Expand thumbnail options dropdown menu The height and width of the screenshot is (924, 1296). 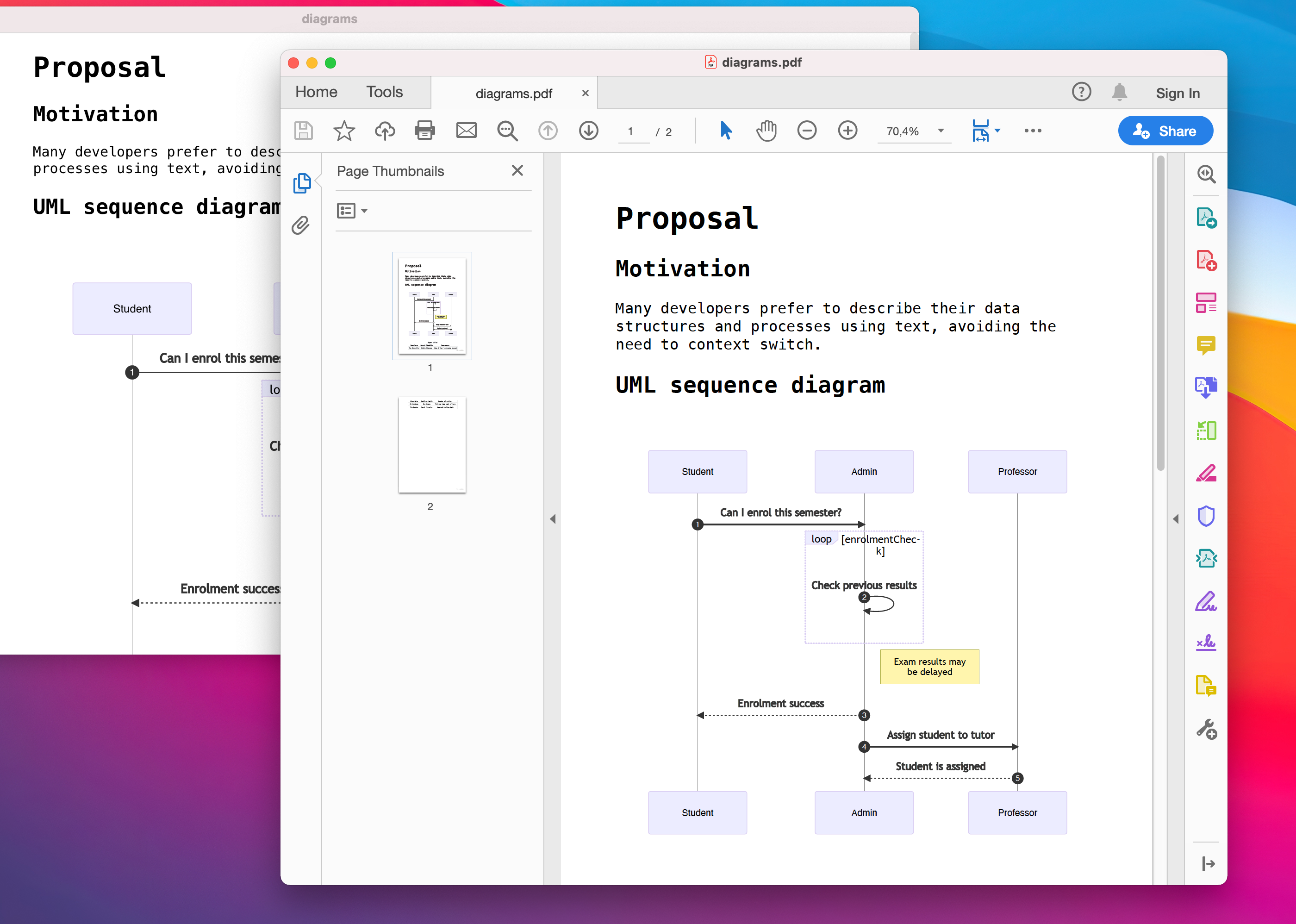click(352, 211)
